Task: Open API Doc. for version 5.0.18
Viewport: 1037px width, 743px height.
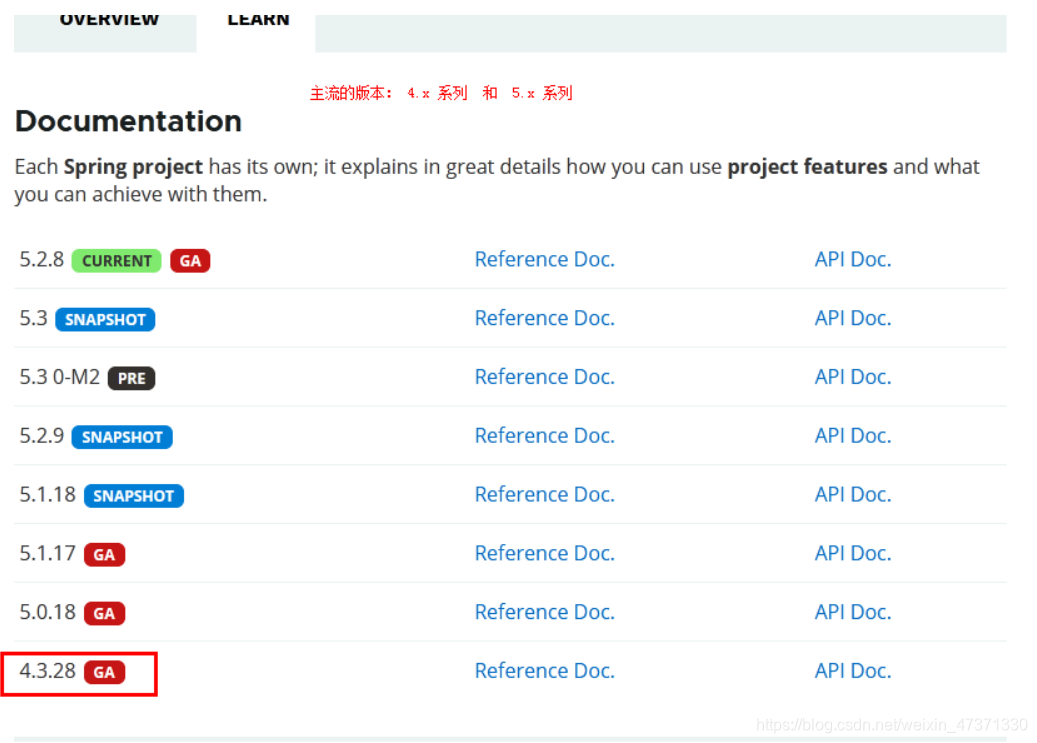Action: pos(852,612)
